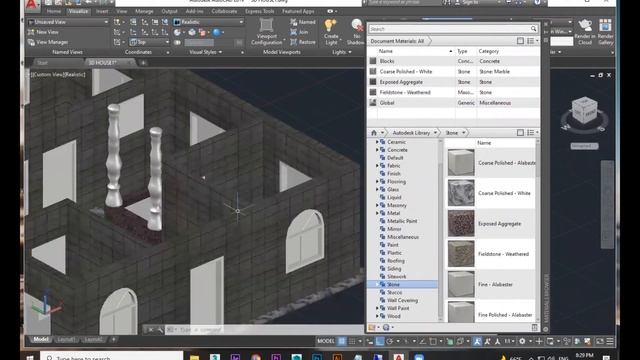Click the search magnifier in Materials Browser
Image resolution: width=640 pixels, height=360 pixels.
(x=533, y=29)
